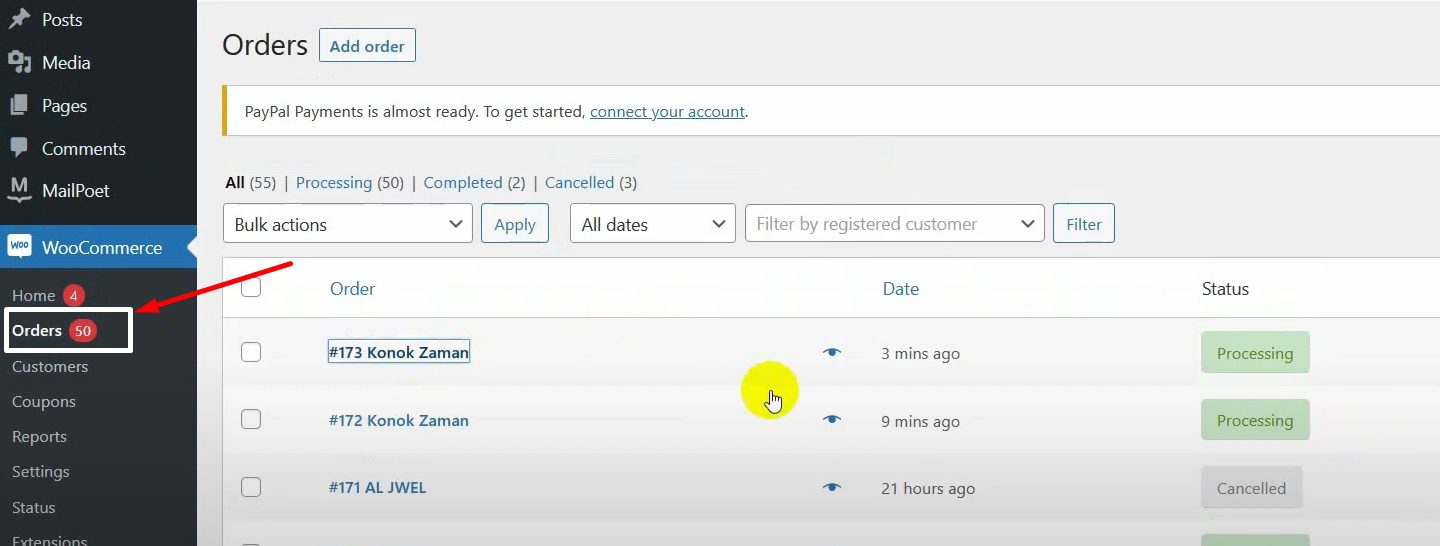This screenshot has height=546, width=1440.
Task: Open Customers in WooCommerce submenu
Action: point(50,367)
